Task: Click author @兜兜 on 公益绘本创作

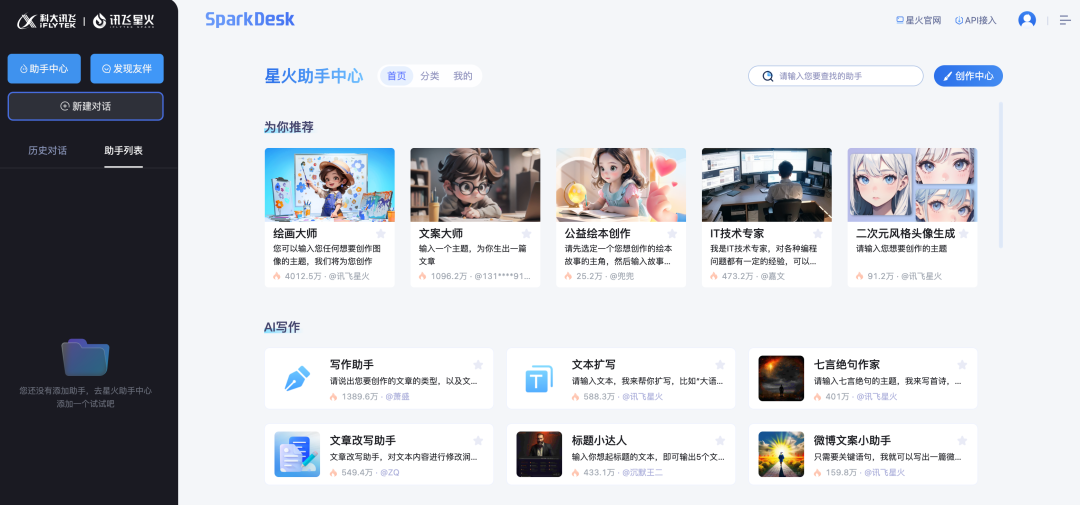Action: pos(621,276)
